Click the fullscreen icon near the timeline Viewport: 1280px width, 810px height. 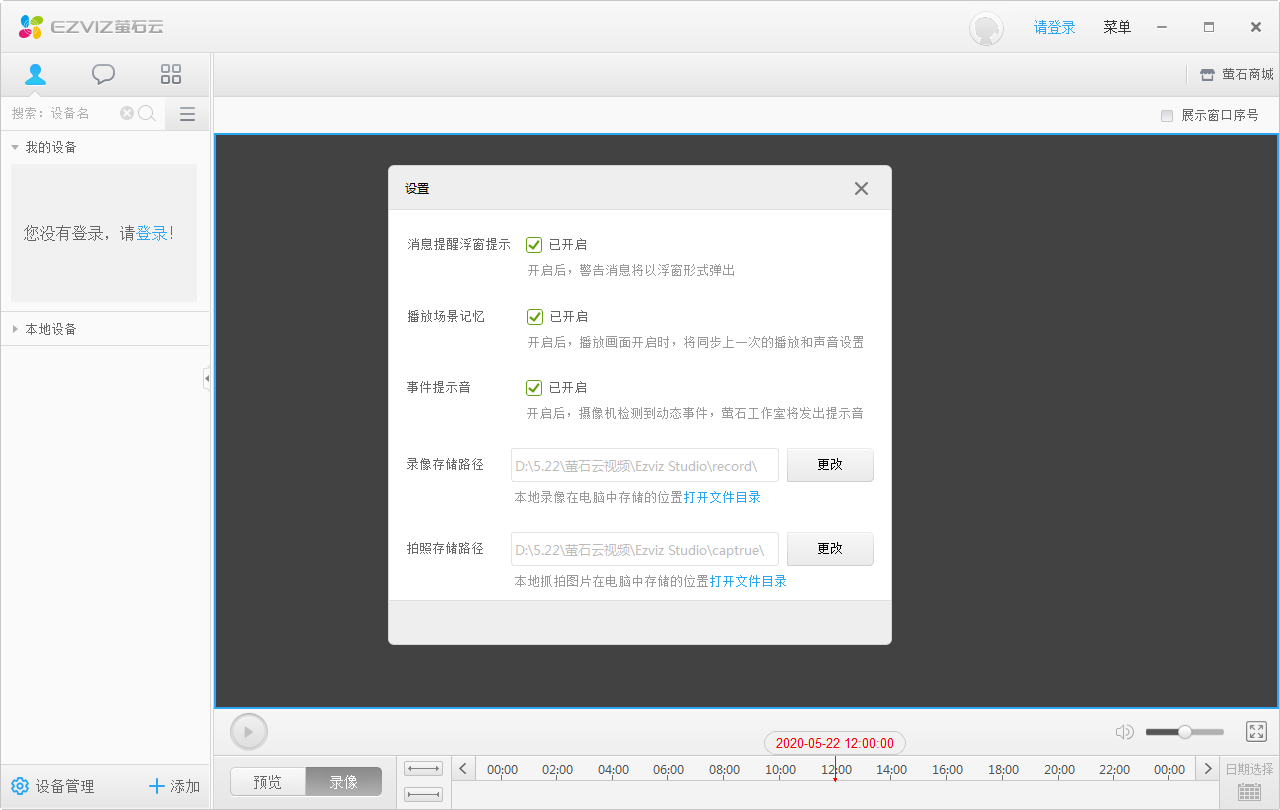[x=1256, y=731]
